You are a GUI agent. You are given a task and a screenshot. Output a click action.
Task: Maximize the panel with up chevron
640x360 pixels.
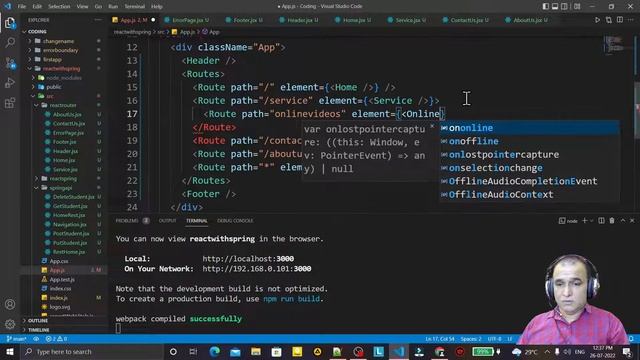click(623, 220)
